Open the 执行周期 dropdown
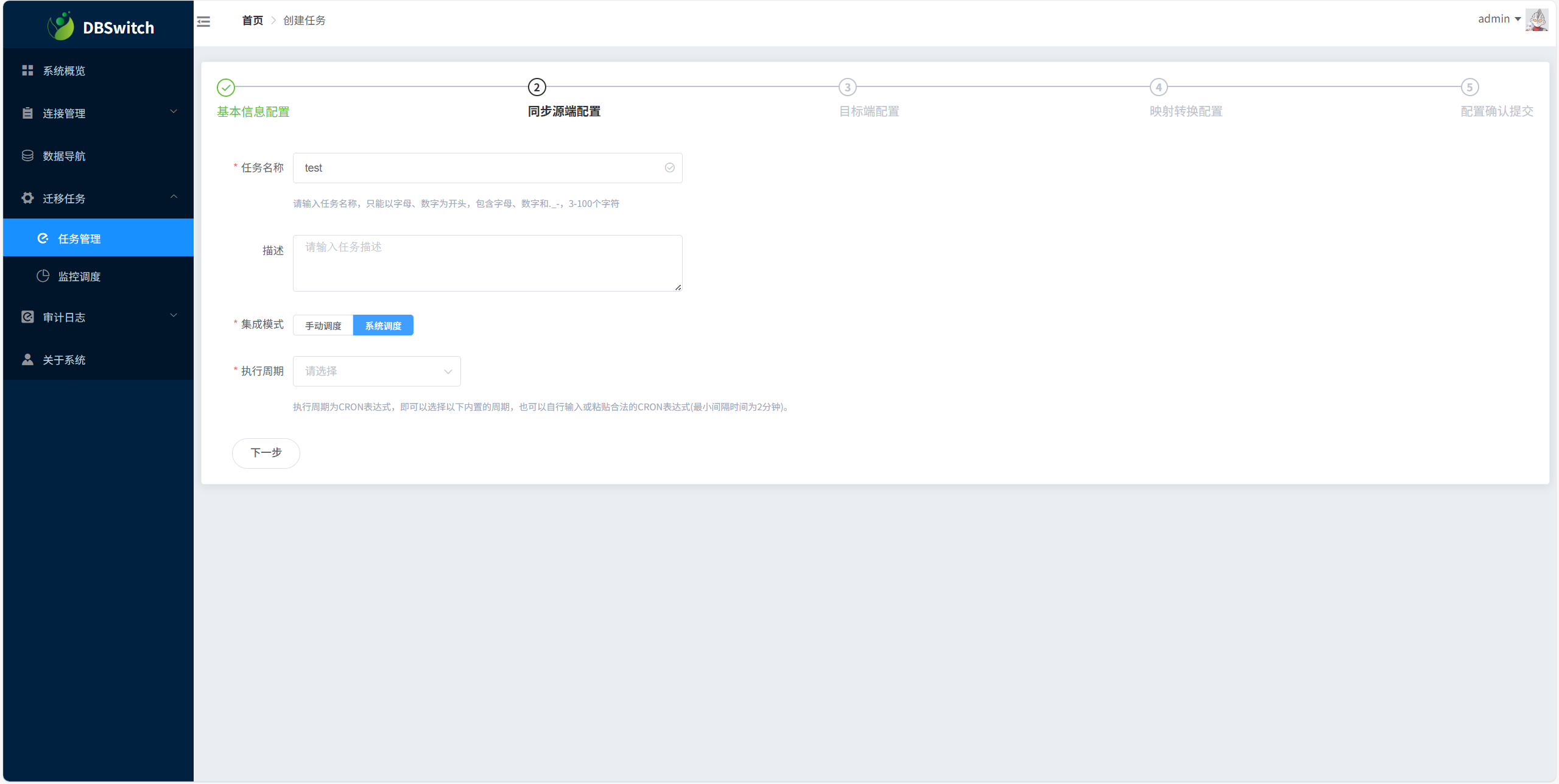1559x784 pixels. [376, 371]
